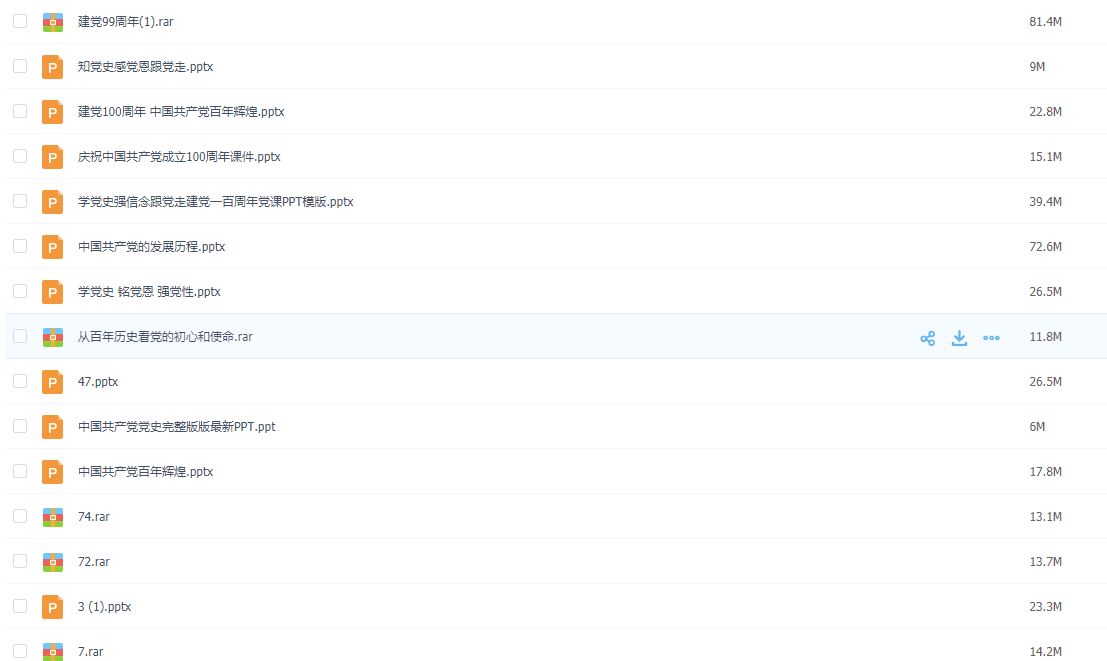This screenshot has height=661, width=1107.
Task: Click PPT icon for 知党史感党恩跟党走.pptx
Action: point(53,67)
